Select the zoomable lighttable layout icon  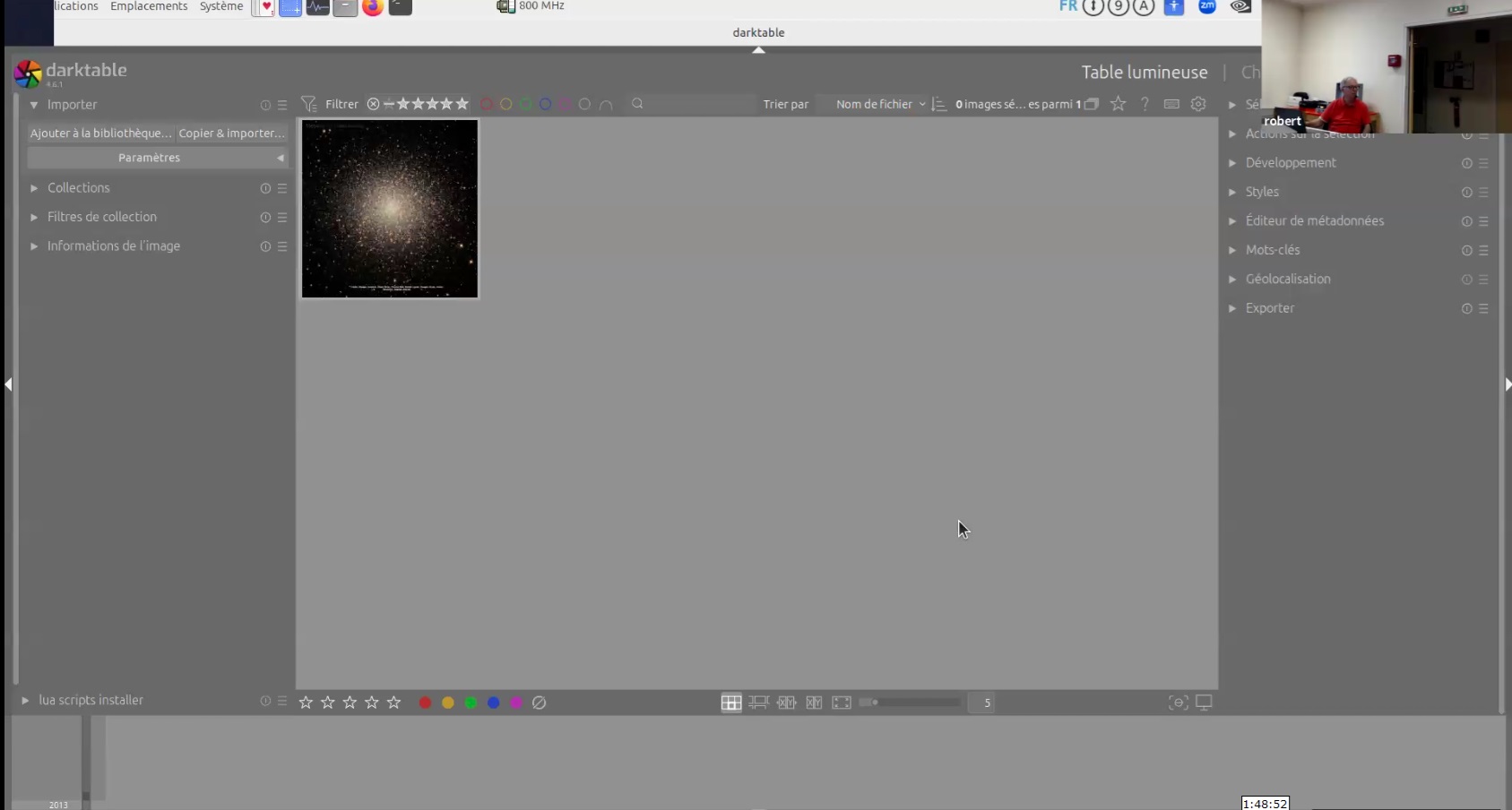click(759, 702)
